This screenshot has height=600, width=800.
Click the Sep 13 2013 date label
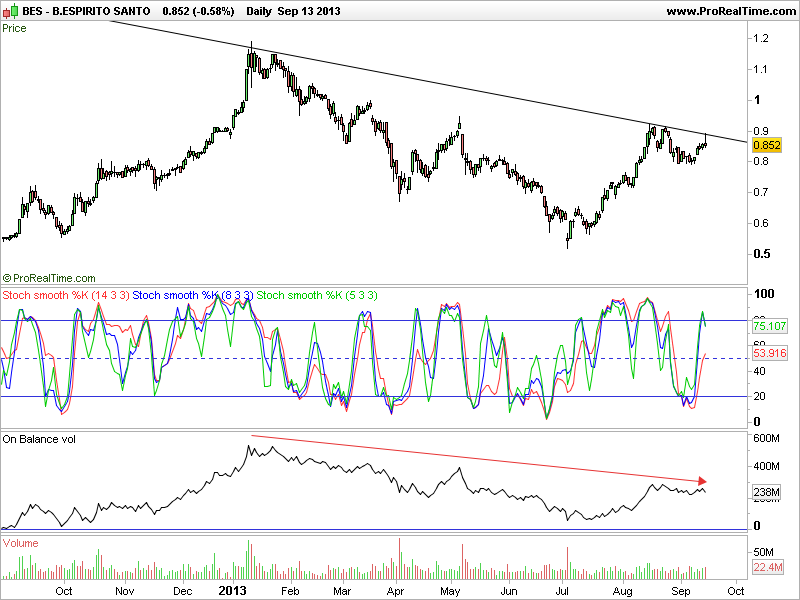309,11
